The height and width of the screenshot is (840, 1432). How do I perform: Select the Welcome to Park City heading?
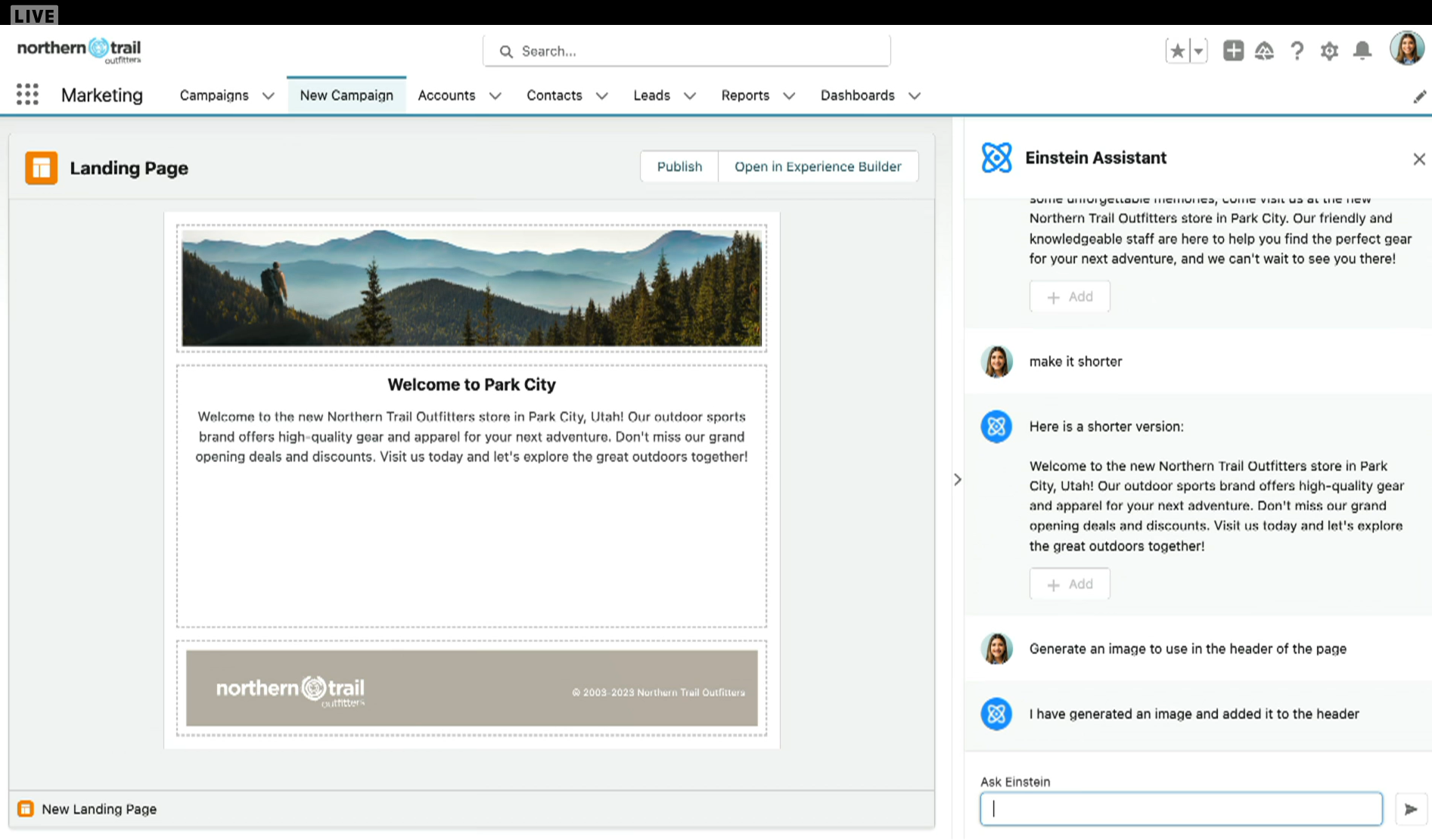[x=471, y=384]
